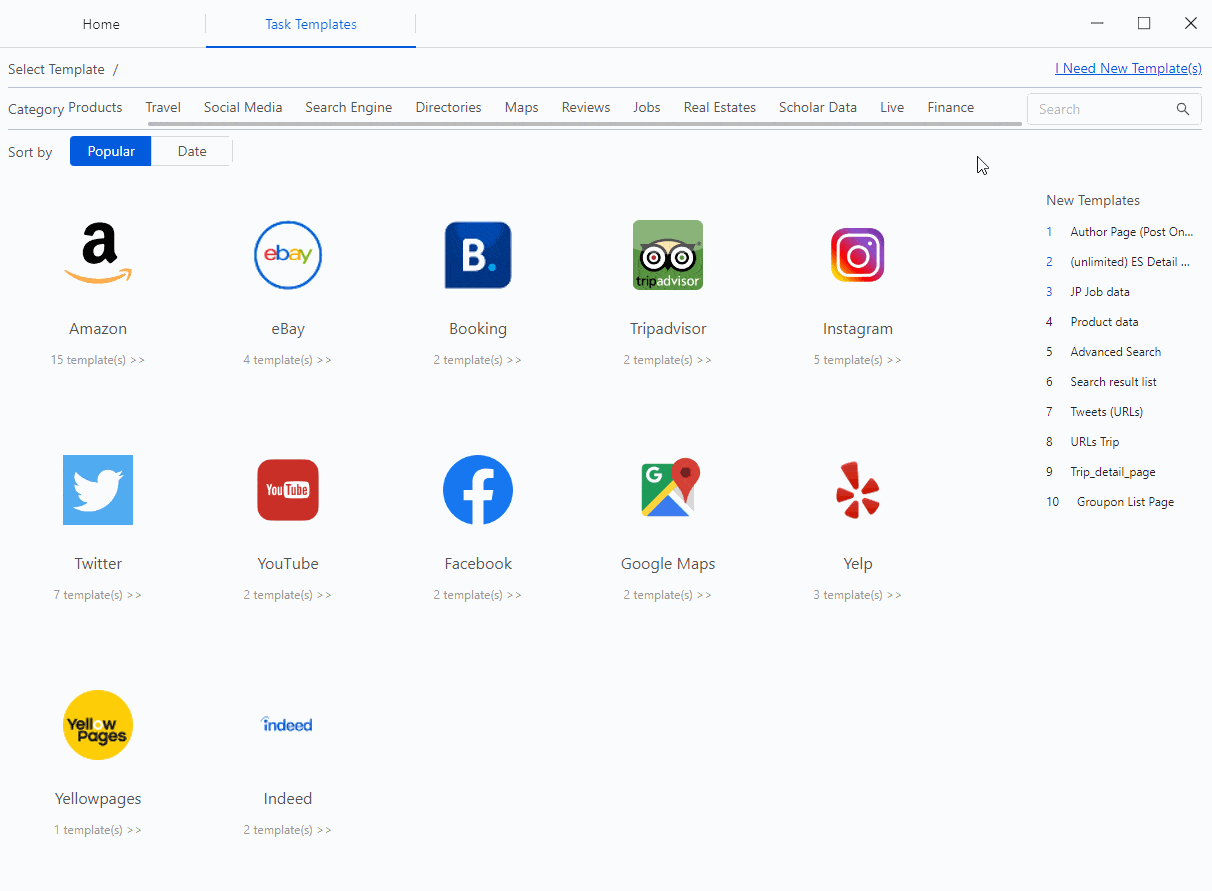The image size is (1212, 891).
Task: Filter by Search Engine category
Action: pyautogui.click(x=349, y=107)
